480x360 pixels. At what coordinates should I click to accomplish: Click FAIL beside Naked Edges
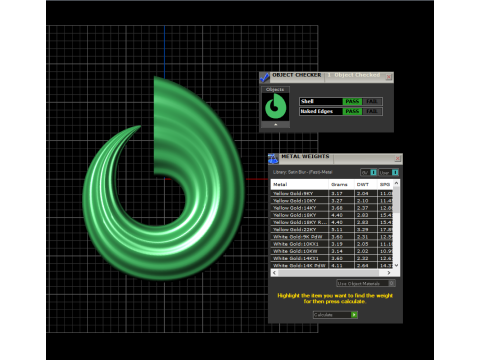[x=372, y=111]
